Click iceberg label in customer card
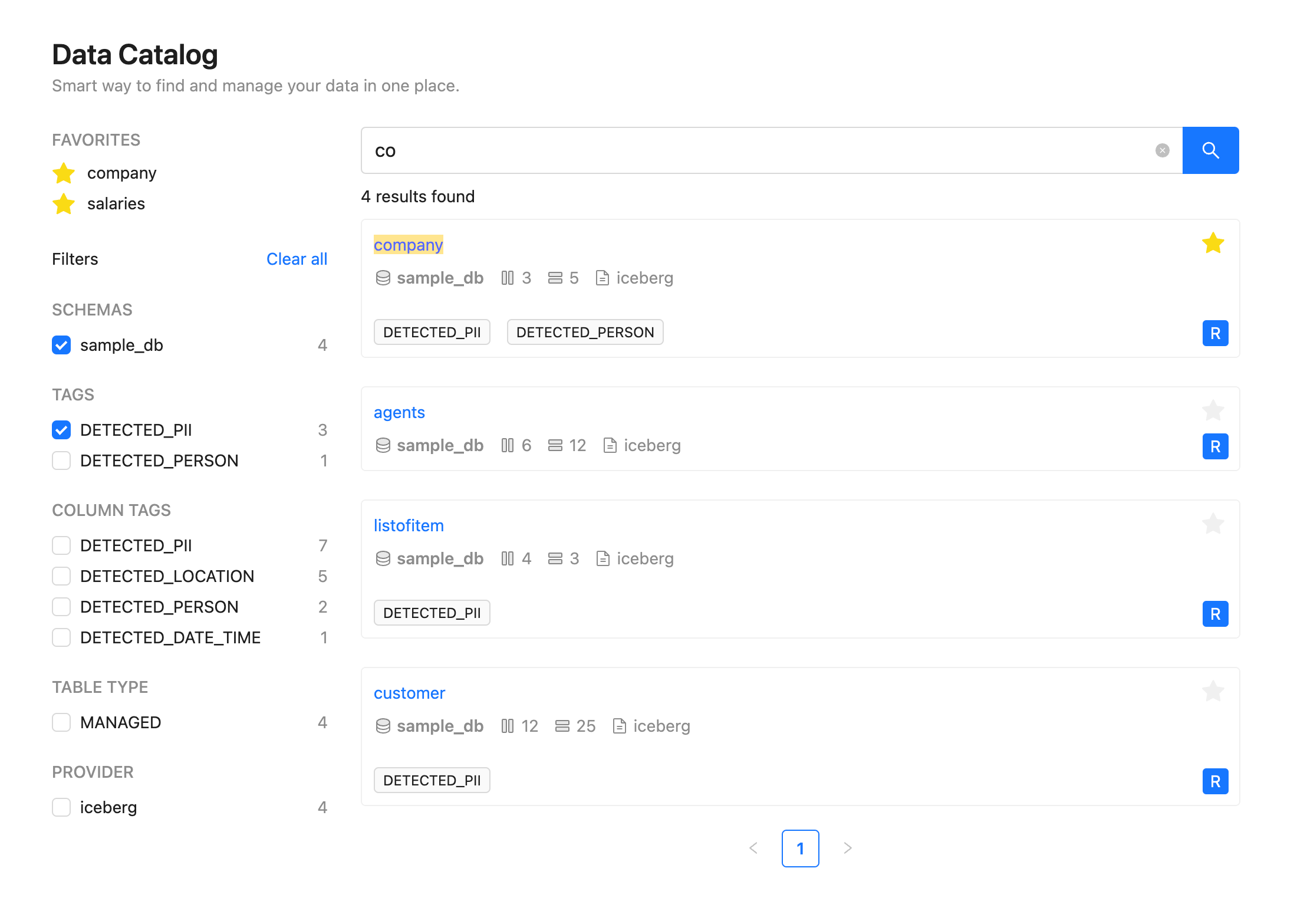The image size is (1307, 924). [661, 726]
